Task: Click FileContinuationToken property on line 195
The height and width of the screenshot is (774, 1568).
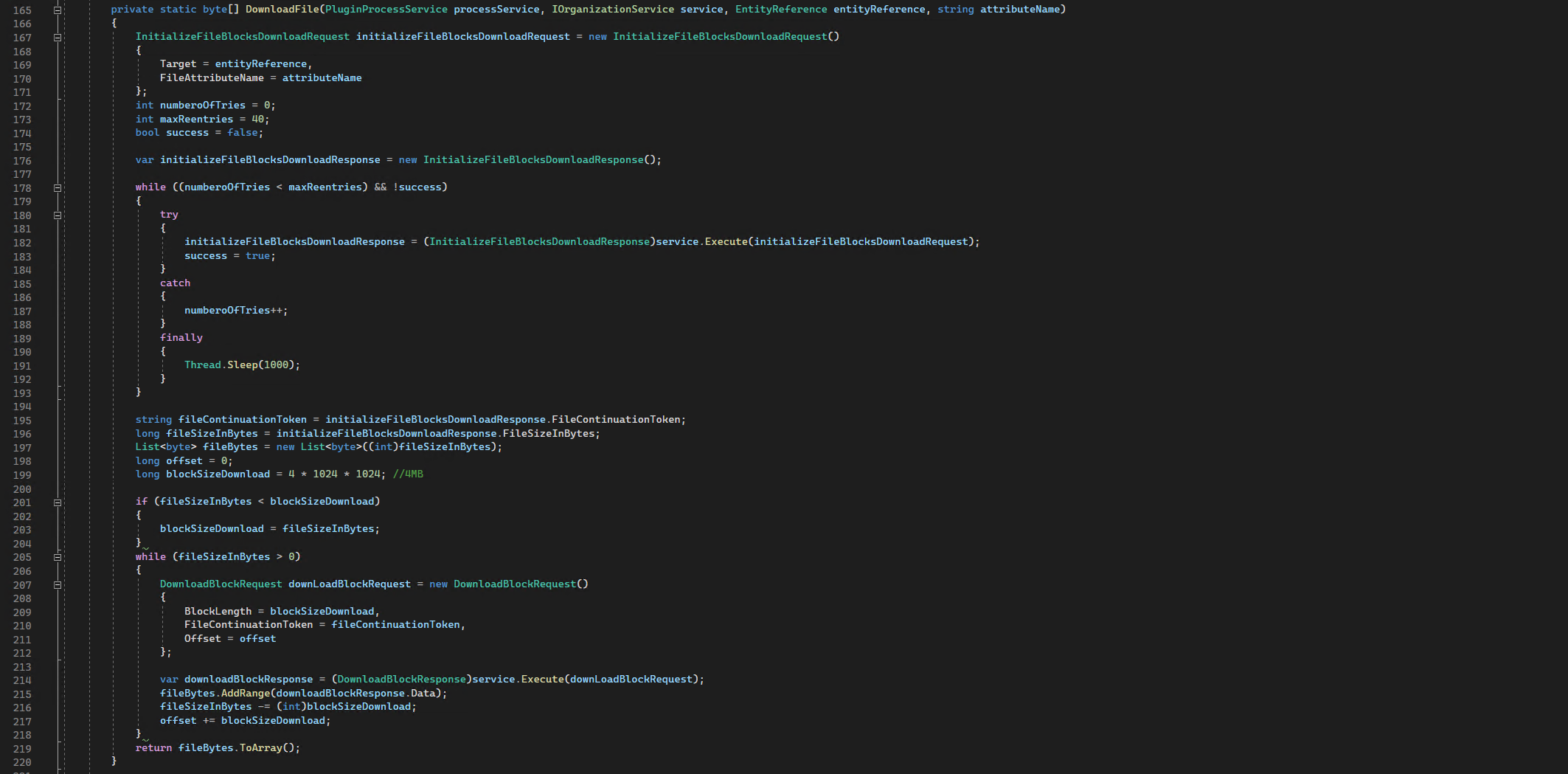Action: click(616, 419)
